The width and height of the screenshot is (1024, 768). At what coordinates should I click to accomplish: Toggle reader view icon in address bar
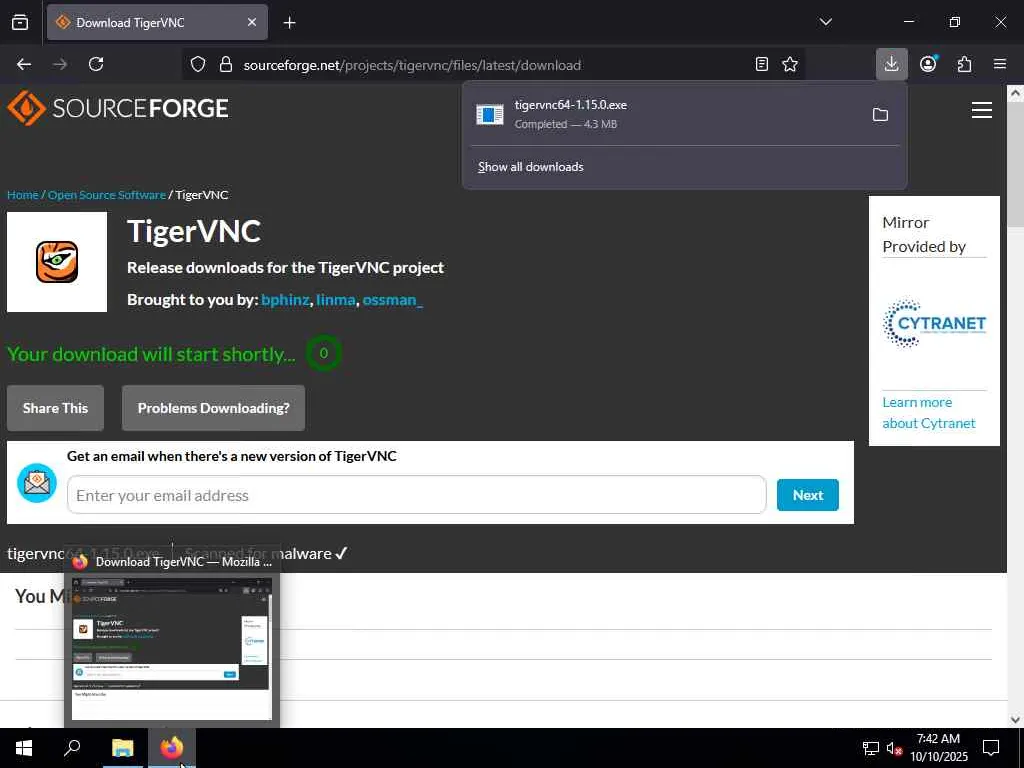coord(761,64)
